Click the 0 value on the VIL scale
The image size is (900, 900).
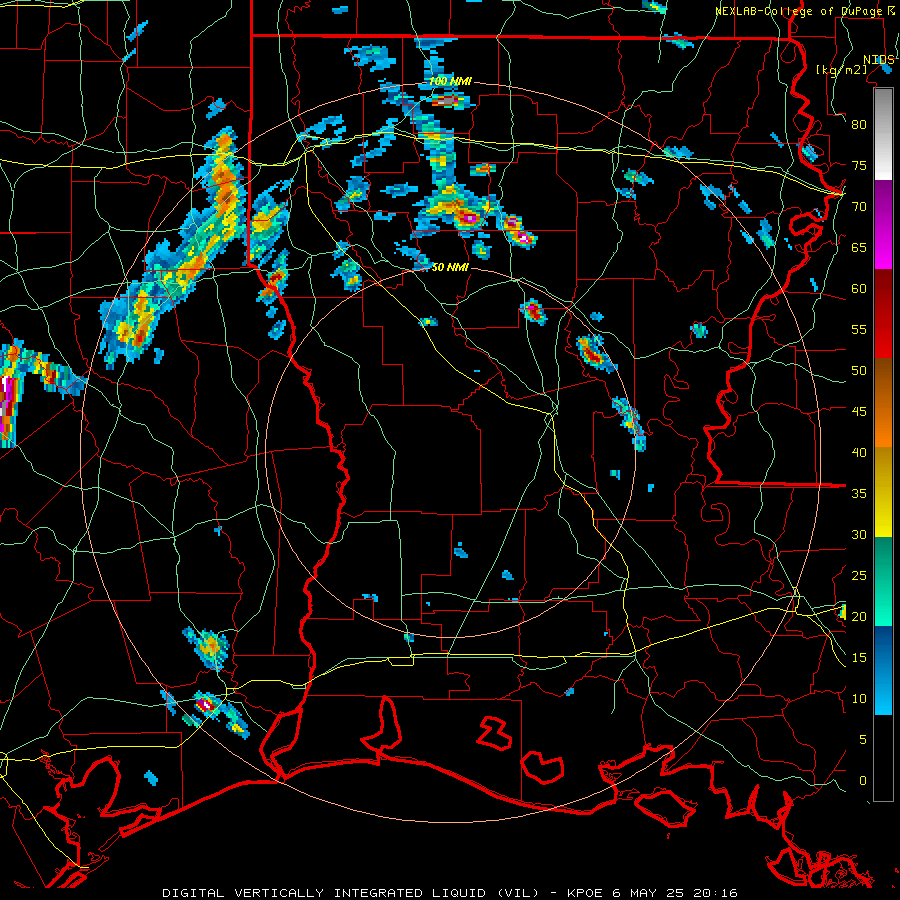863,781
